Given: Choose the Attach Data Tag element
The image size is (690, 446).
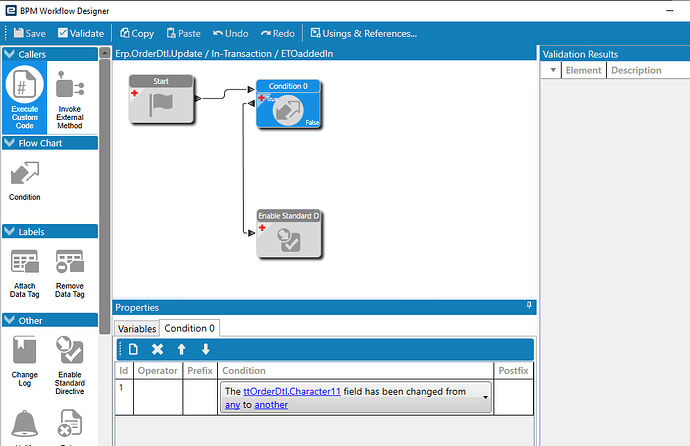Looking at the screenshot, I should [25, 274].
